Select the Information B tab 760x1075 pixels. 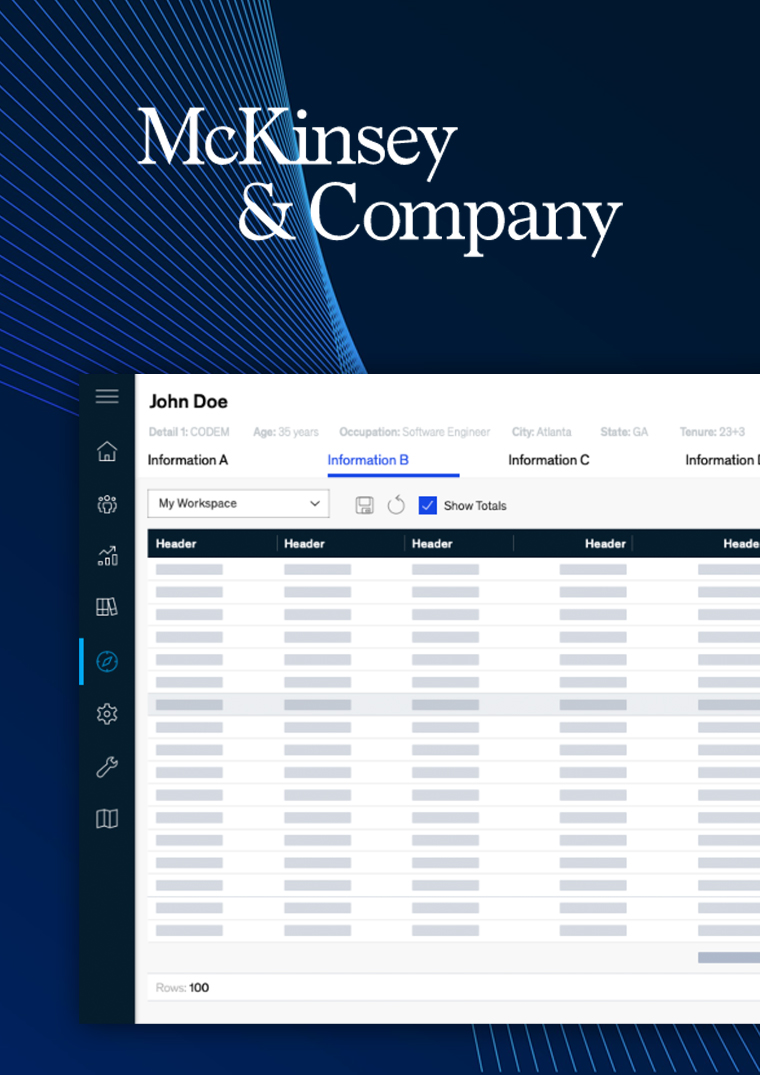(368, 460)
